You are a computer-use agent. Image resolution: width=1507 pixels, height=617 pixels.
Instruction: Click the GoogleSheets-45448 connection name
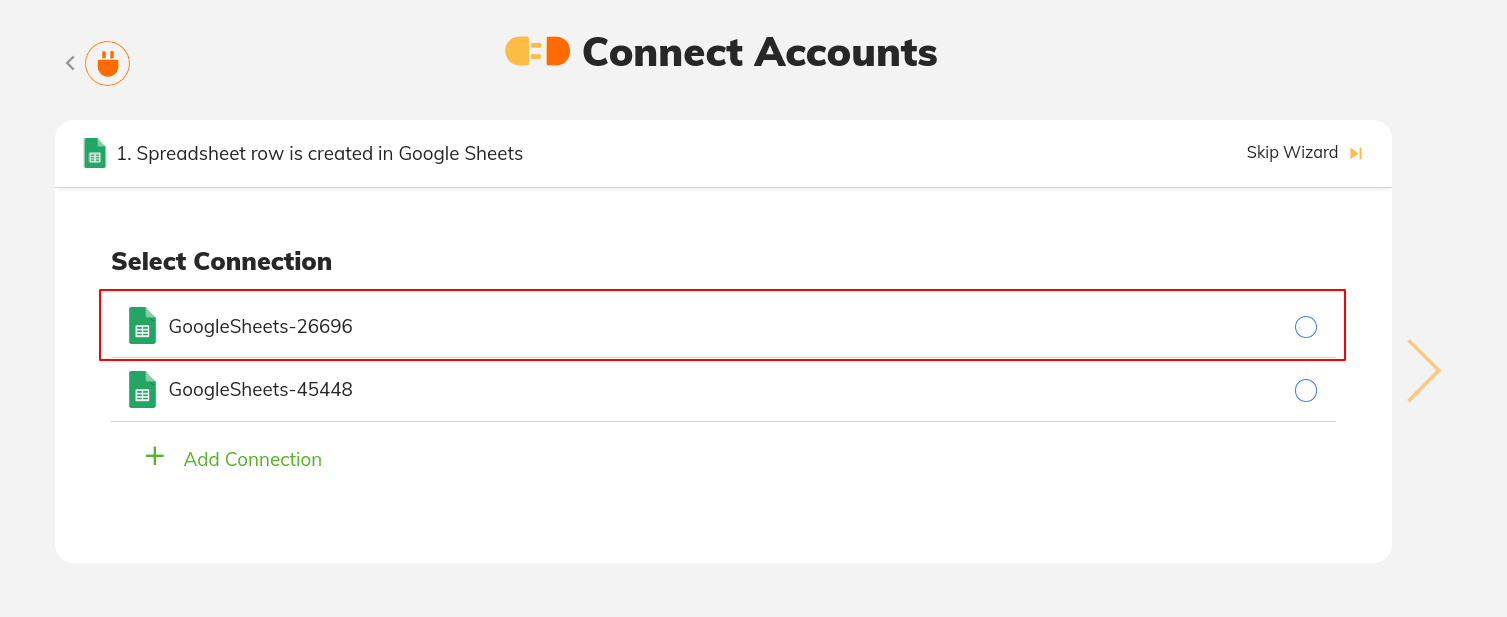click(x=260, y=390)
